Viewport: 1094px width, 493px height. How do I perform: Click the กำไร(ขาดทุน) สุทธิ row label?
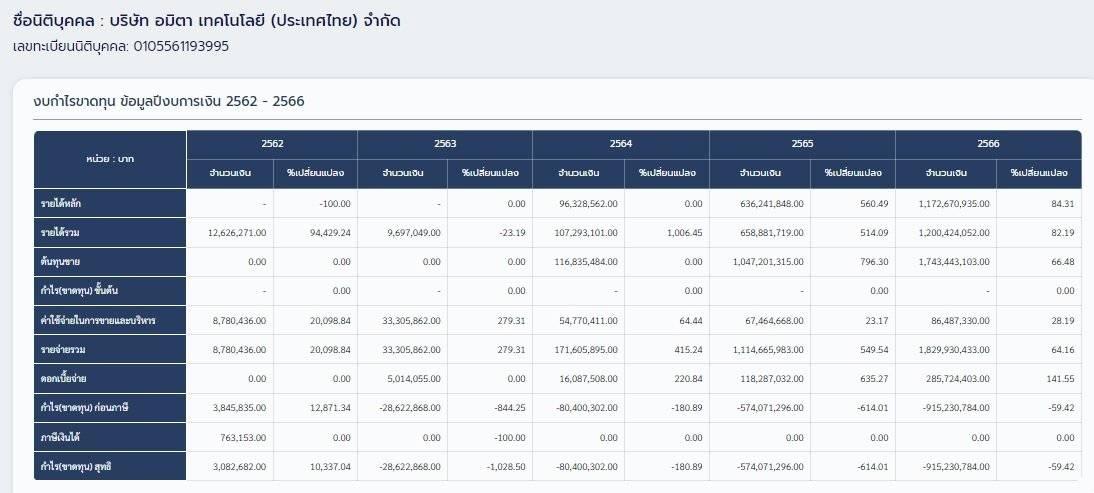coord(110,467)
